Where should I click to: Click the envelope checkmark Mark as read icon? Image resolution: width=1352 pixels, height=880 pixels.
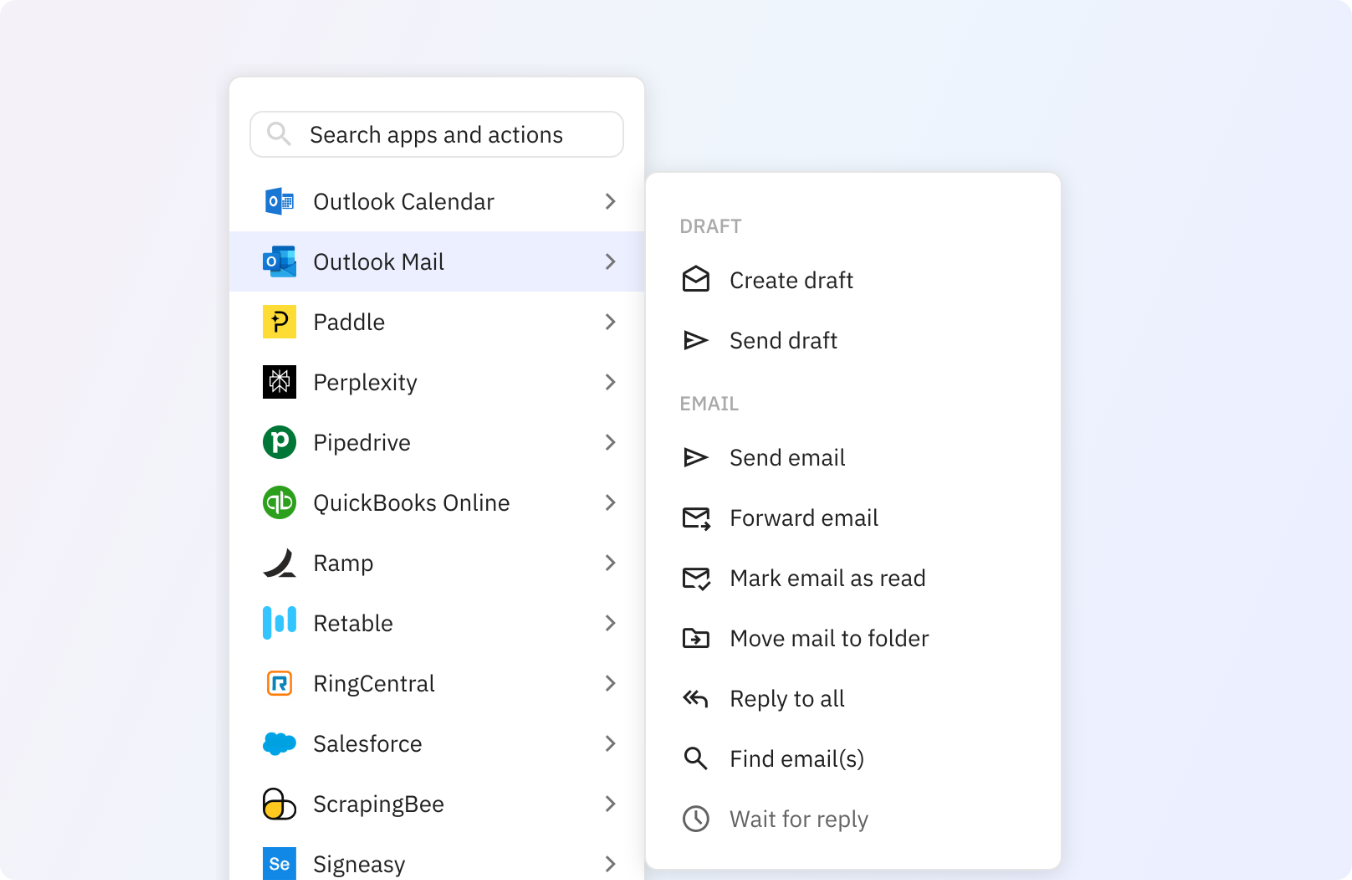click(696, 578)
